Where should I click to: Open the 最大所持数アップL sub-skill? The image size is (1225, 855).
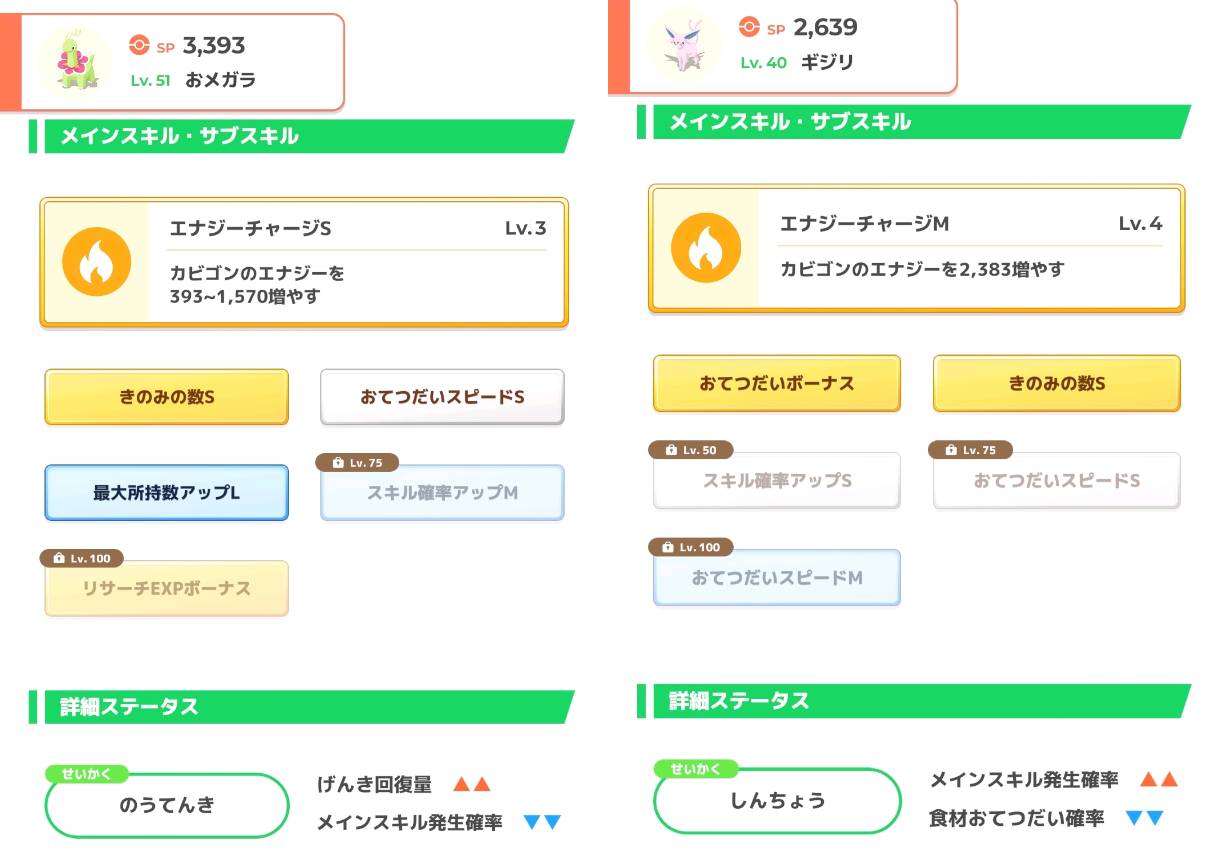click(x=166, y=492)
